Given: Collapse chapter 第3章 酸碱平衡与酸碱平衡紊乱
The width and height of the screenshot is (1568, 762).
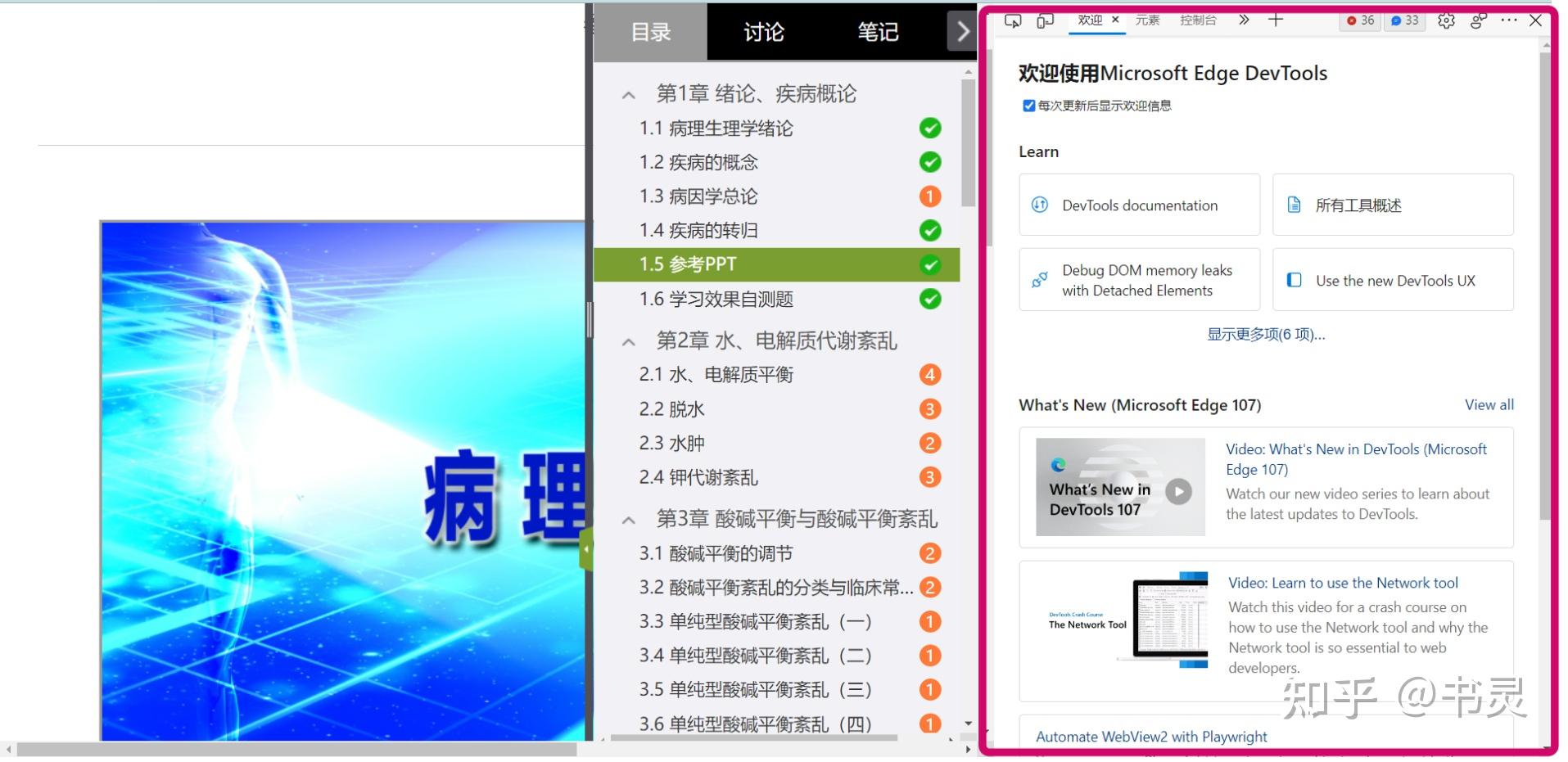Looking at the screenshot, I should (628, 519).
